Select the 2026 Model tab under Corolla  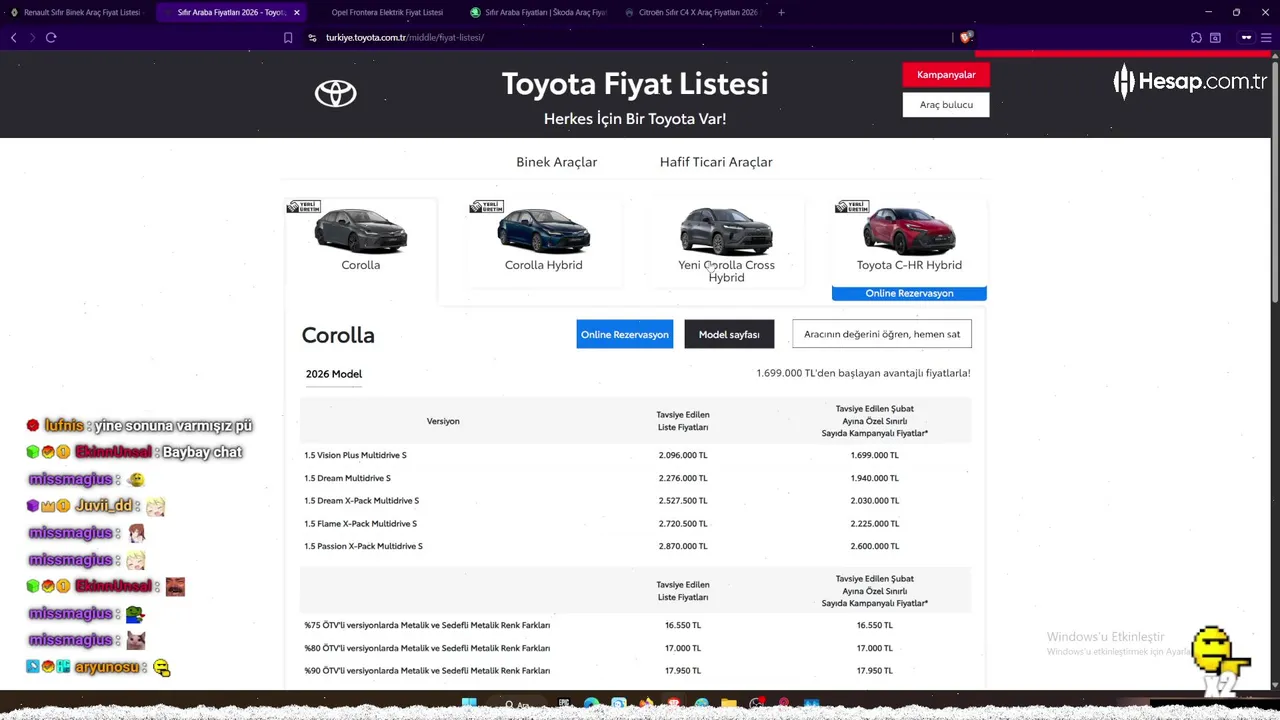334,374
